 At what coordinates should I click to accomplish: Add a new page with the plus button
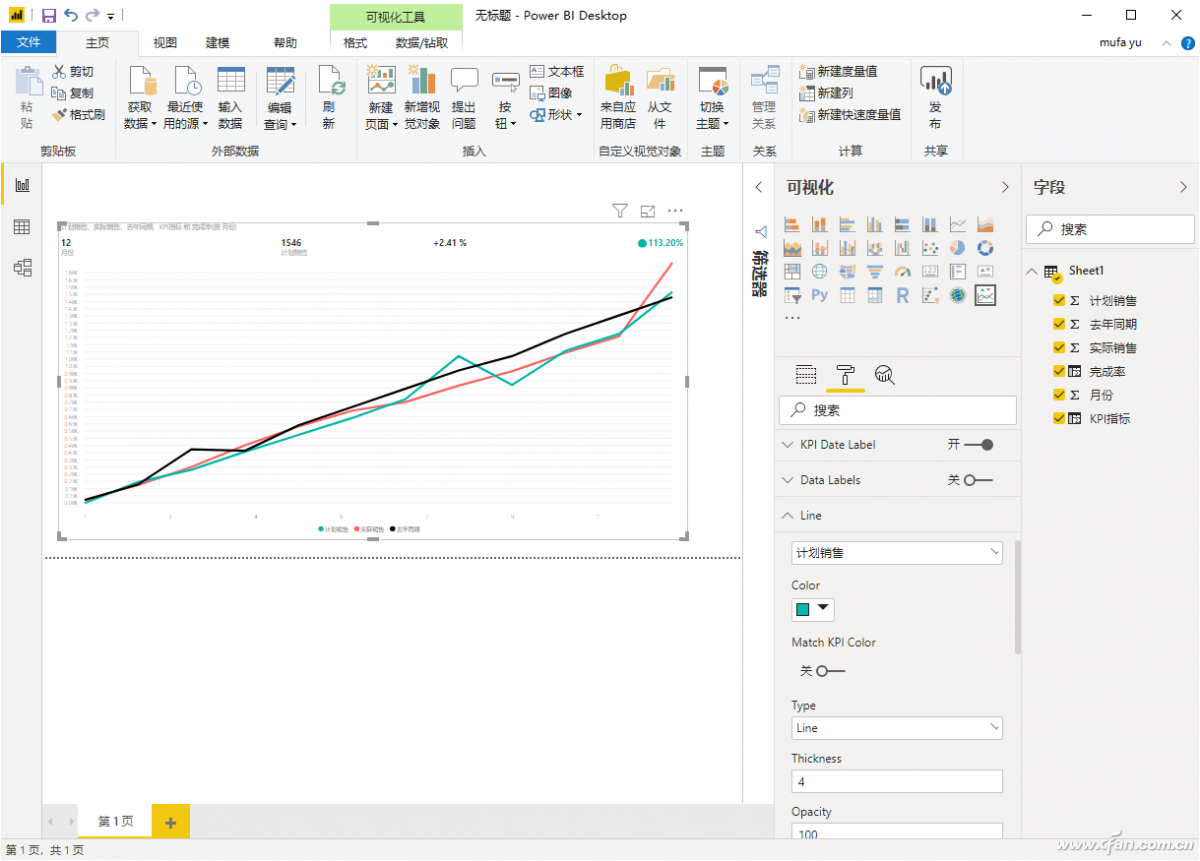click(170, 822)
